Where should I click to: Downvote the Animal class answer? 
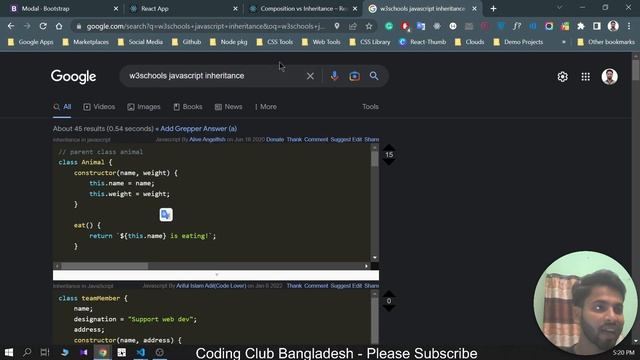coord(389,162)
